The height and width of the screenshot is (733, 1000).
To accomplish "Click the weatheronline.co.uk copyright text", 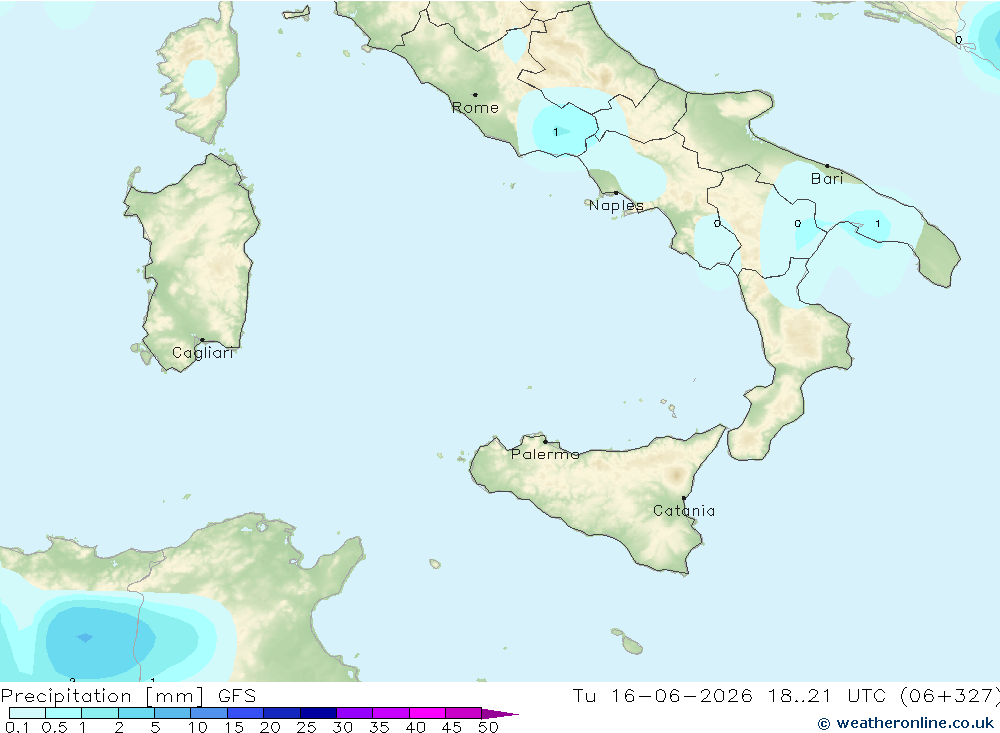I will [x=906, y=723].
